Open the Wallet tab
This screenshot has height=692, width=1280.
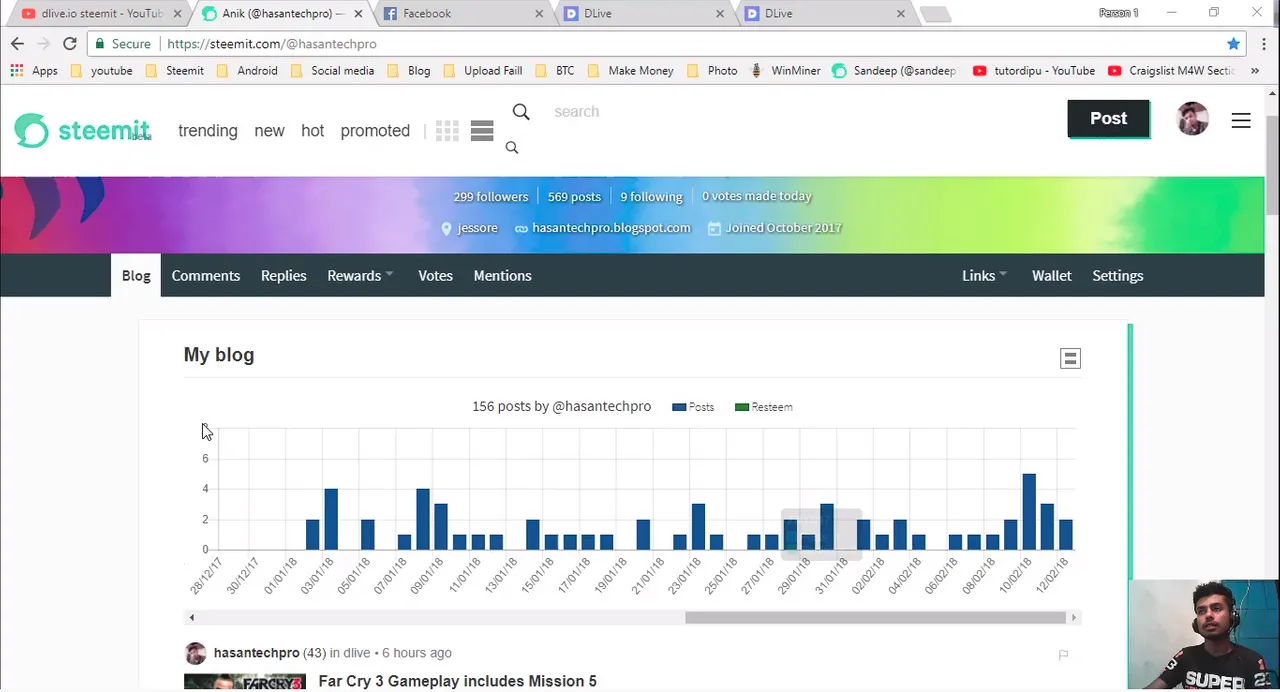(x=1052, y=276)
